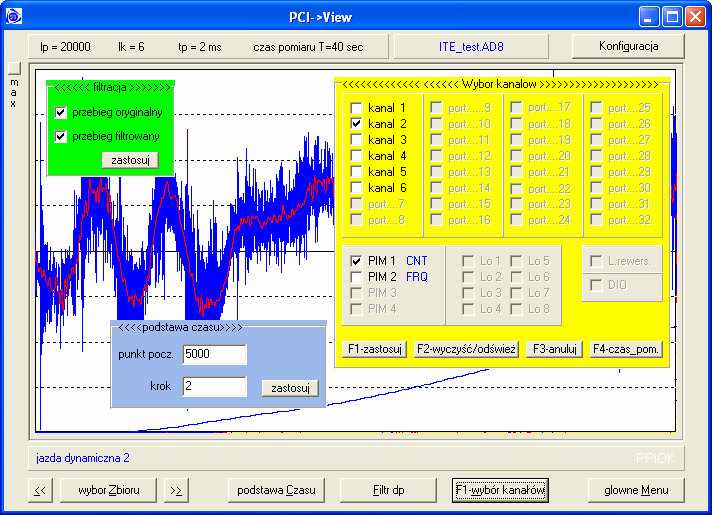Uncheck the PIM 1 checkbox
This screenshot has width=712, height=515.
(356, 261)
